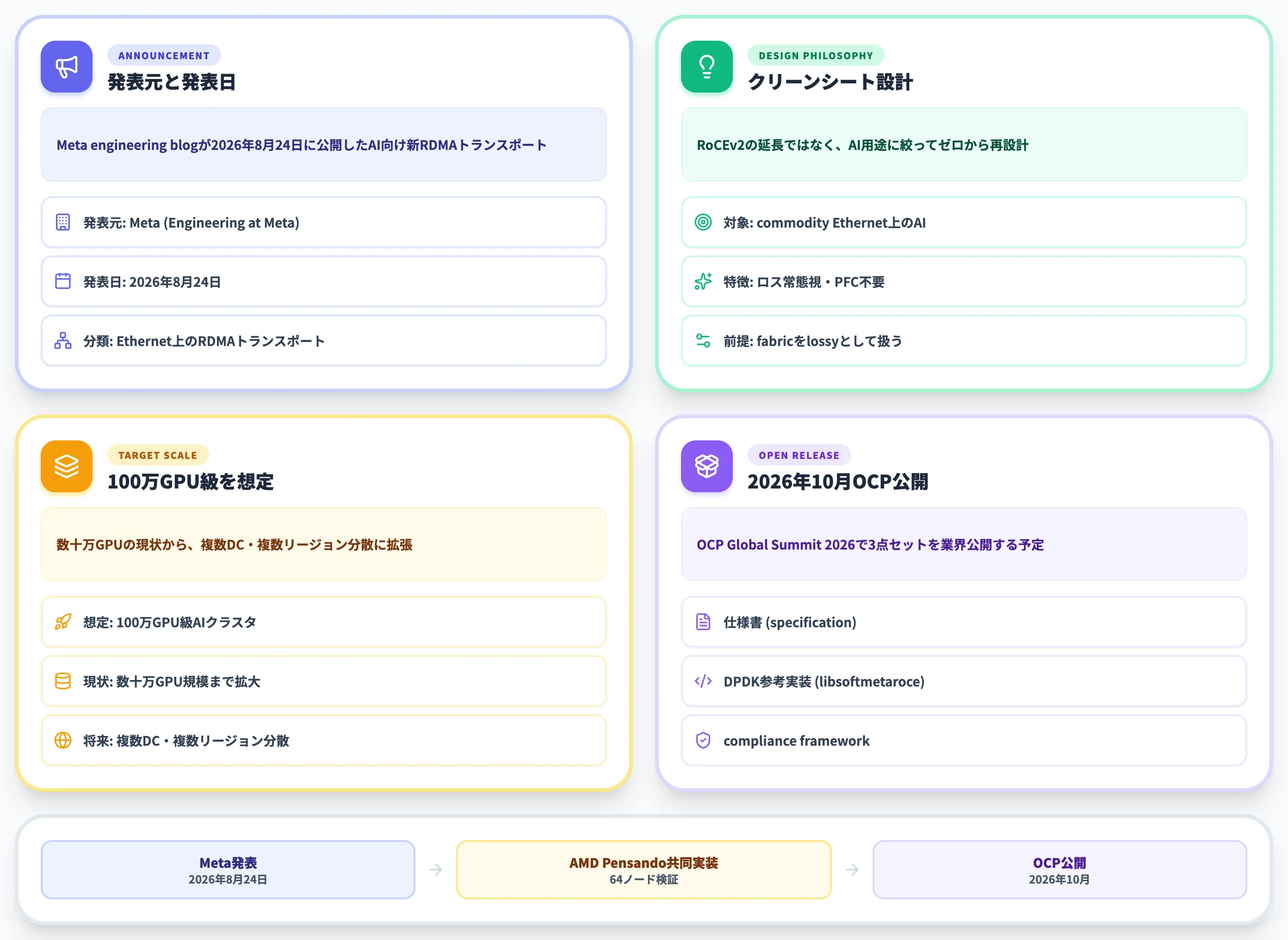Click the building icon beside 発表元: Meta

pyautogui.click(x=63, y=223)
